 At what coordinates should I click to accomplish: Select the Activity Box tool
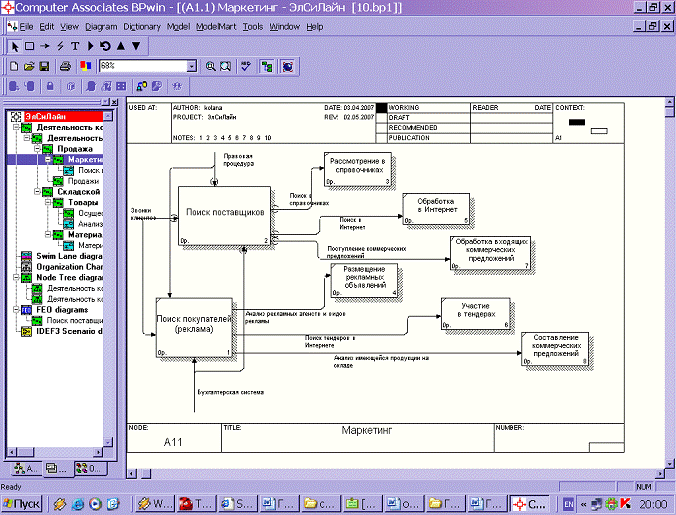(x=30, y=46)
